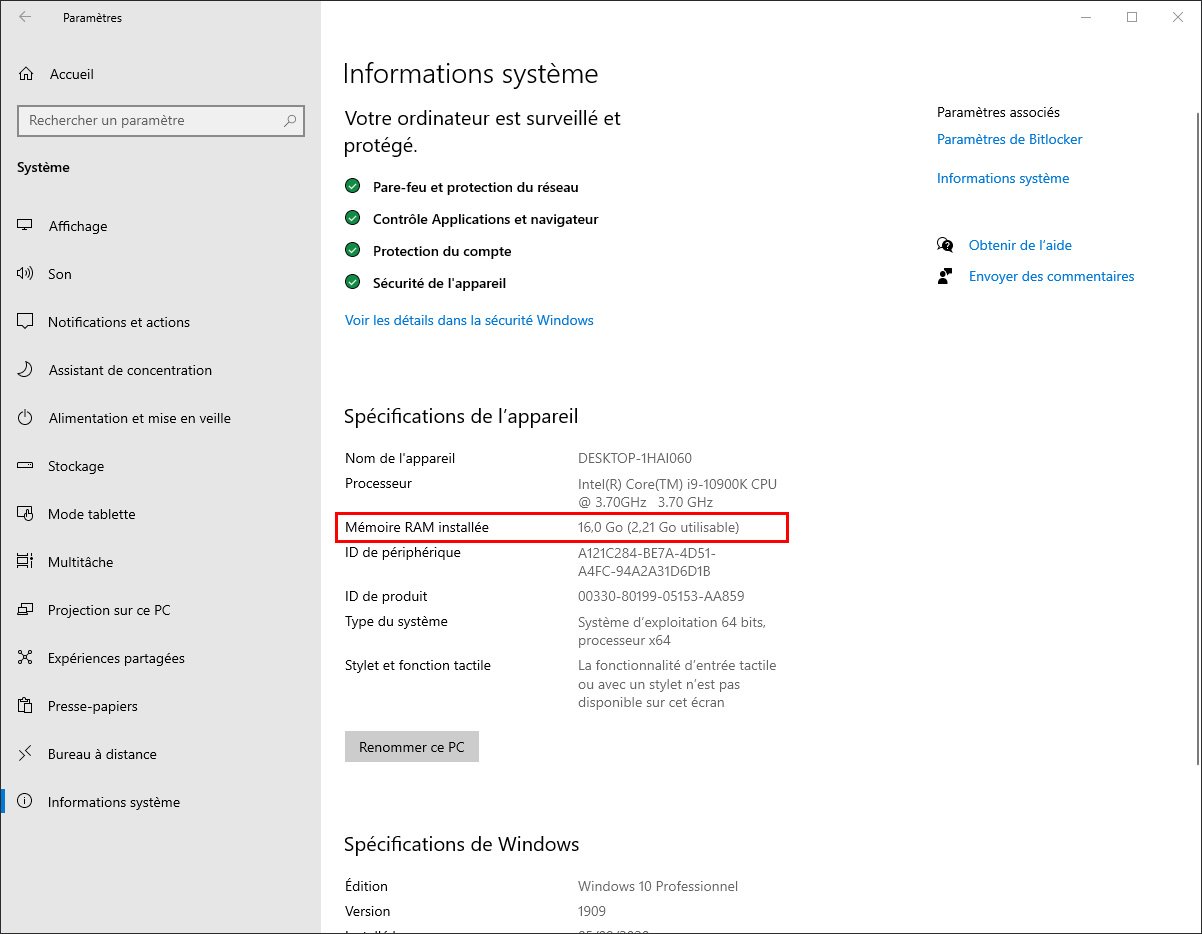
Task: Click green checkmark beside Sécurité de l'appareil
Action: (352, 282)
